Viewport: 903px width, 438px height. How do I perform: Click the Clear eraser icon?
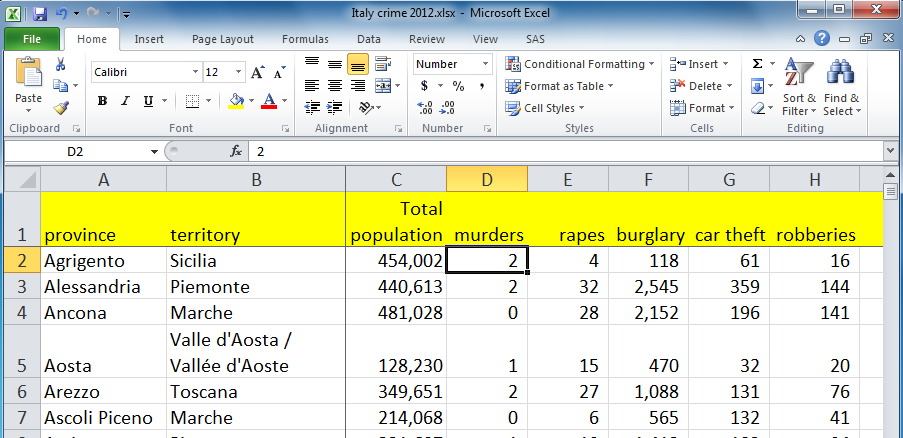click(758, 108)
